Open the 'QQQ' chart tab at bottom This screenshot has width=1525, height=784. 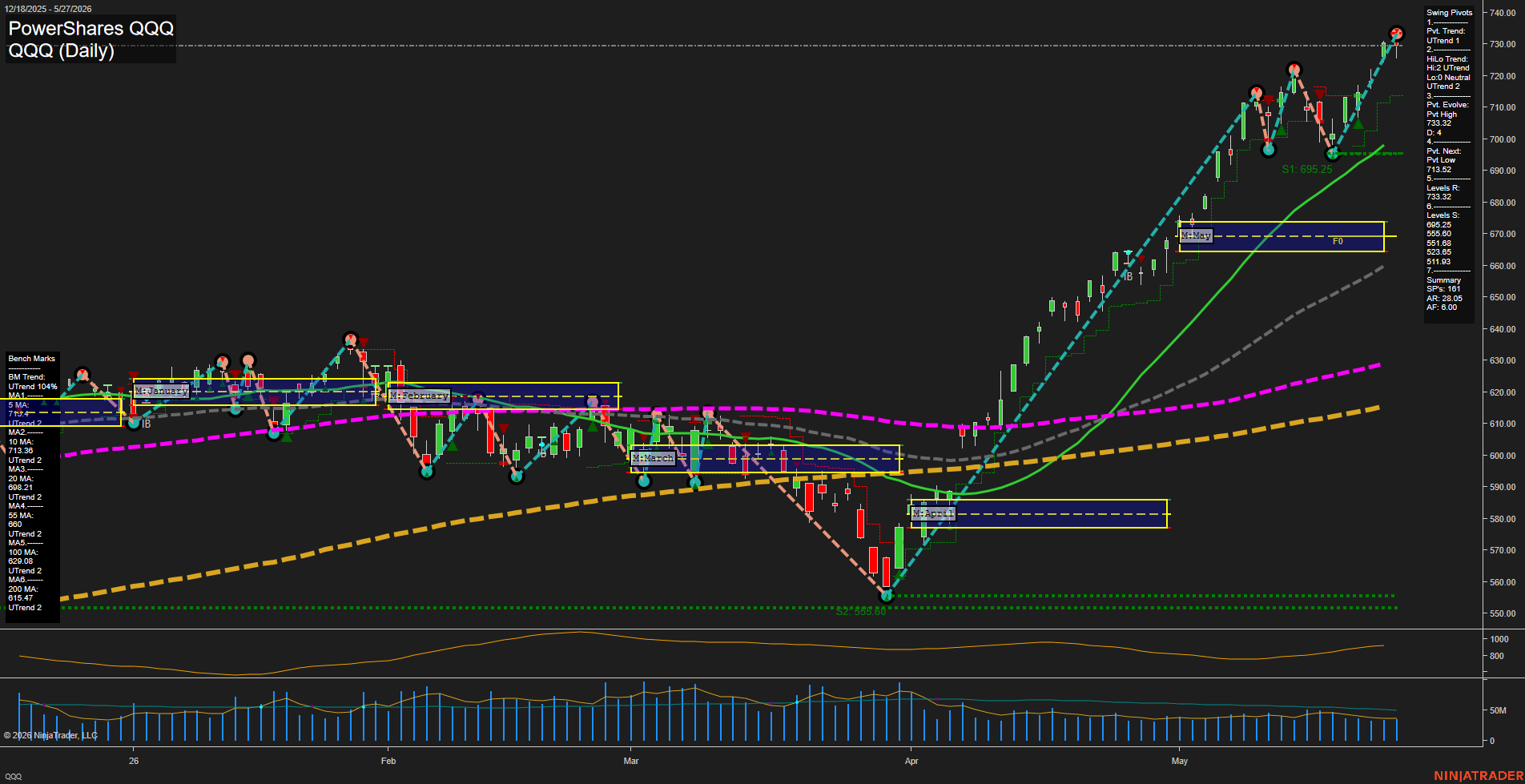[13, 777]
